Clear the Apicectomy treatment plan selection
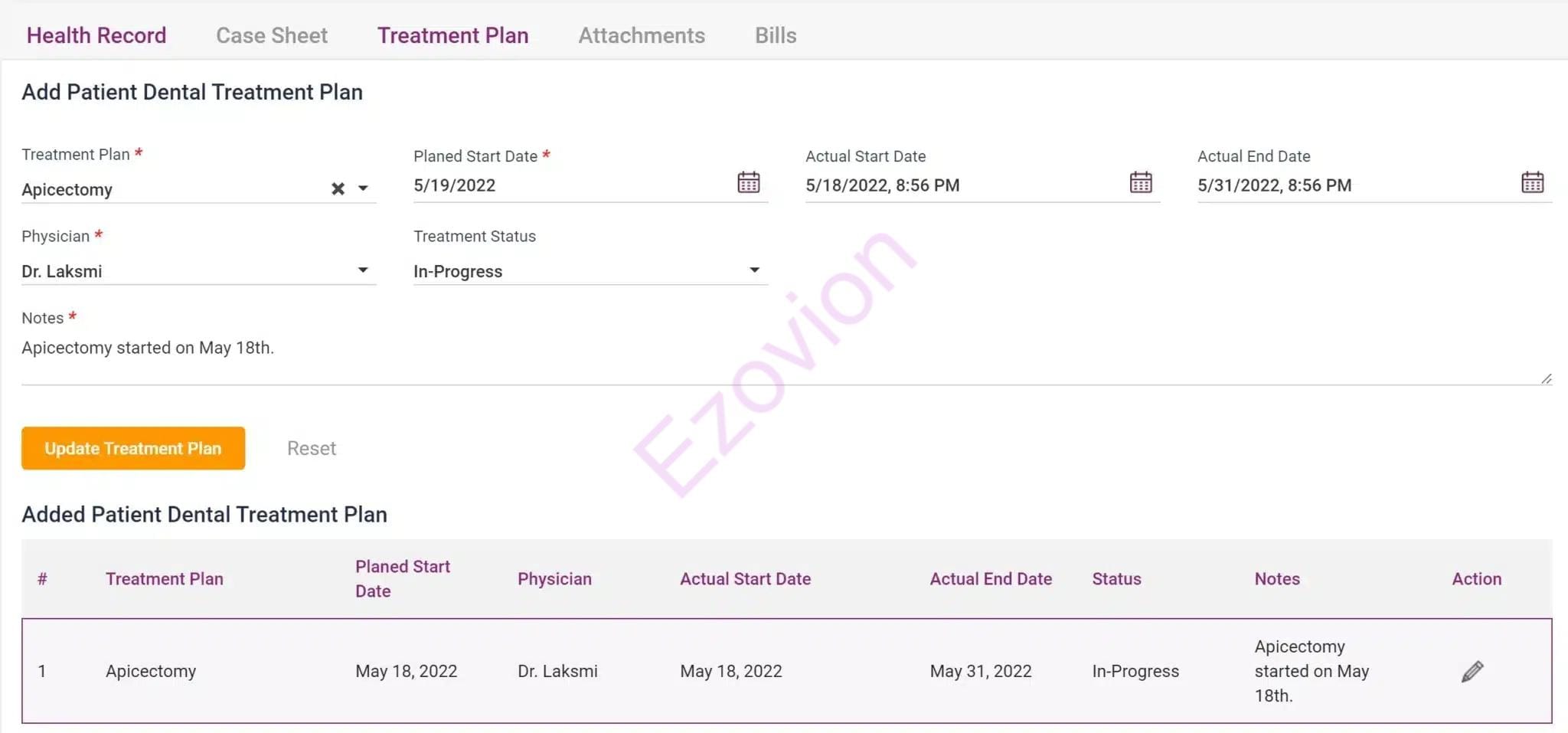The width and height of the screenshot is (1568, 733). [x=338, y=188]
